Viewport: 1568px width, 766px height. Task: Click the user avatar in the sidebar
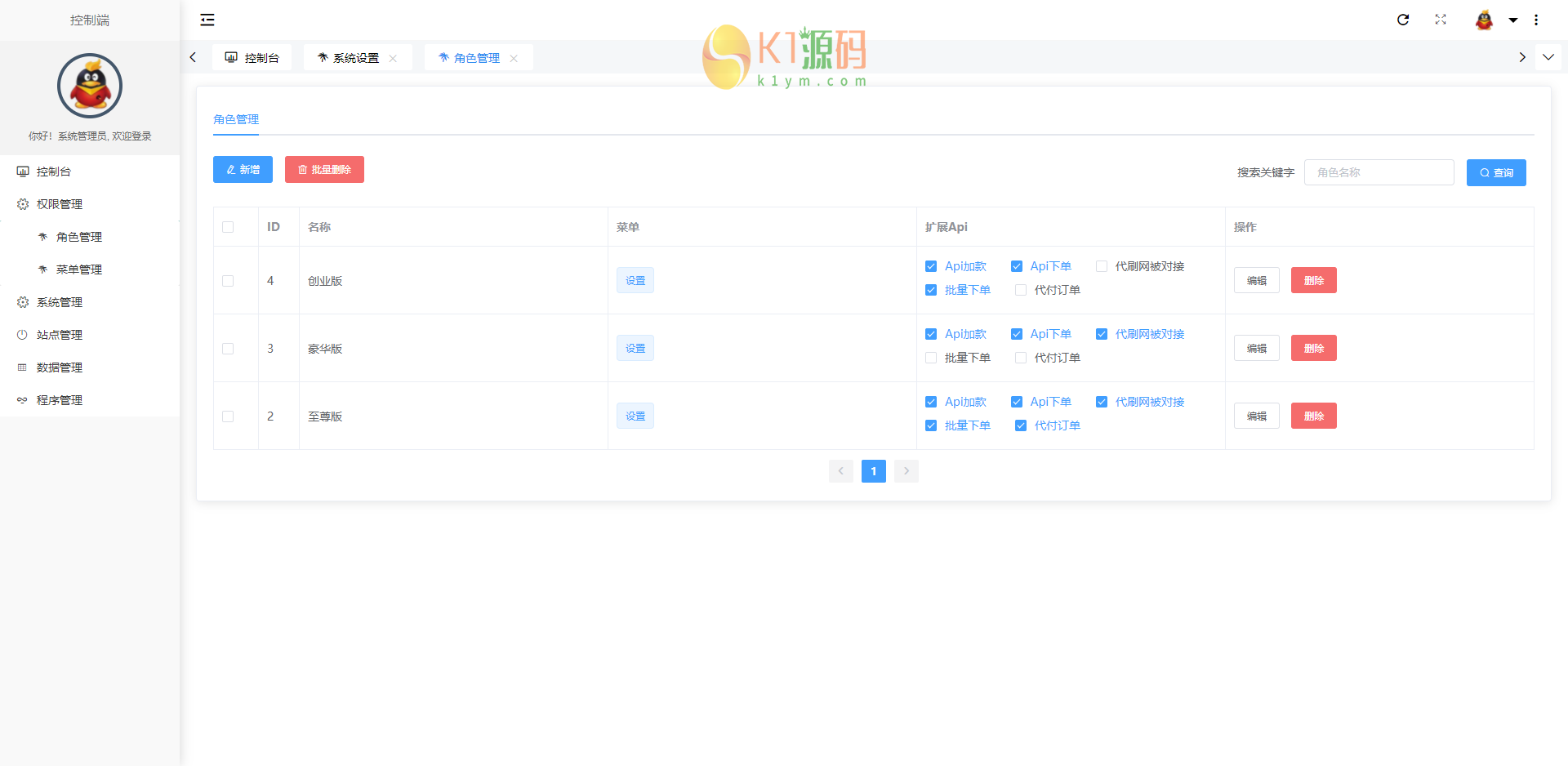coord(90,86)
